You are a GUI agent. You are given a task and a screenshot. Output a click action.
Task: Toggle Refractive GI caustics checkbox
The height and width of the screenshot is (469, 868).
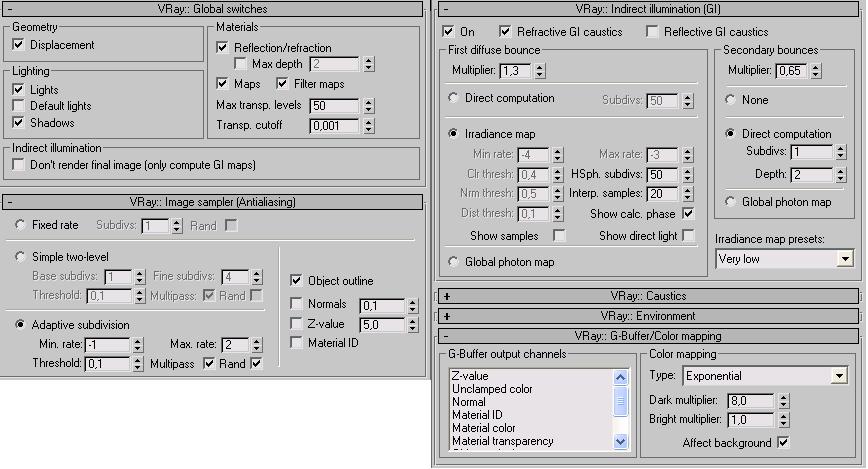point(505,32)
